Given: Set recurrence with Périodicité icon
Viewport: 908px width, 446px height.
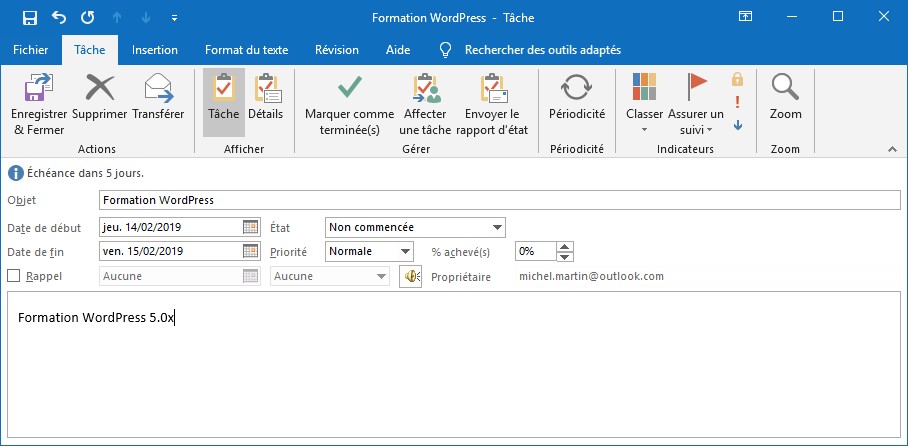Looking at the screenshot, I should [x=577, y=89].
